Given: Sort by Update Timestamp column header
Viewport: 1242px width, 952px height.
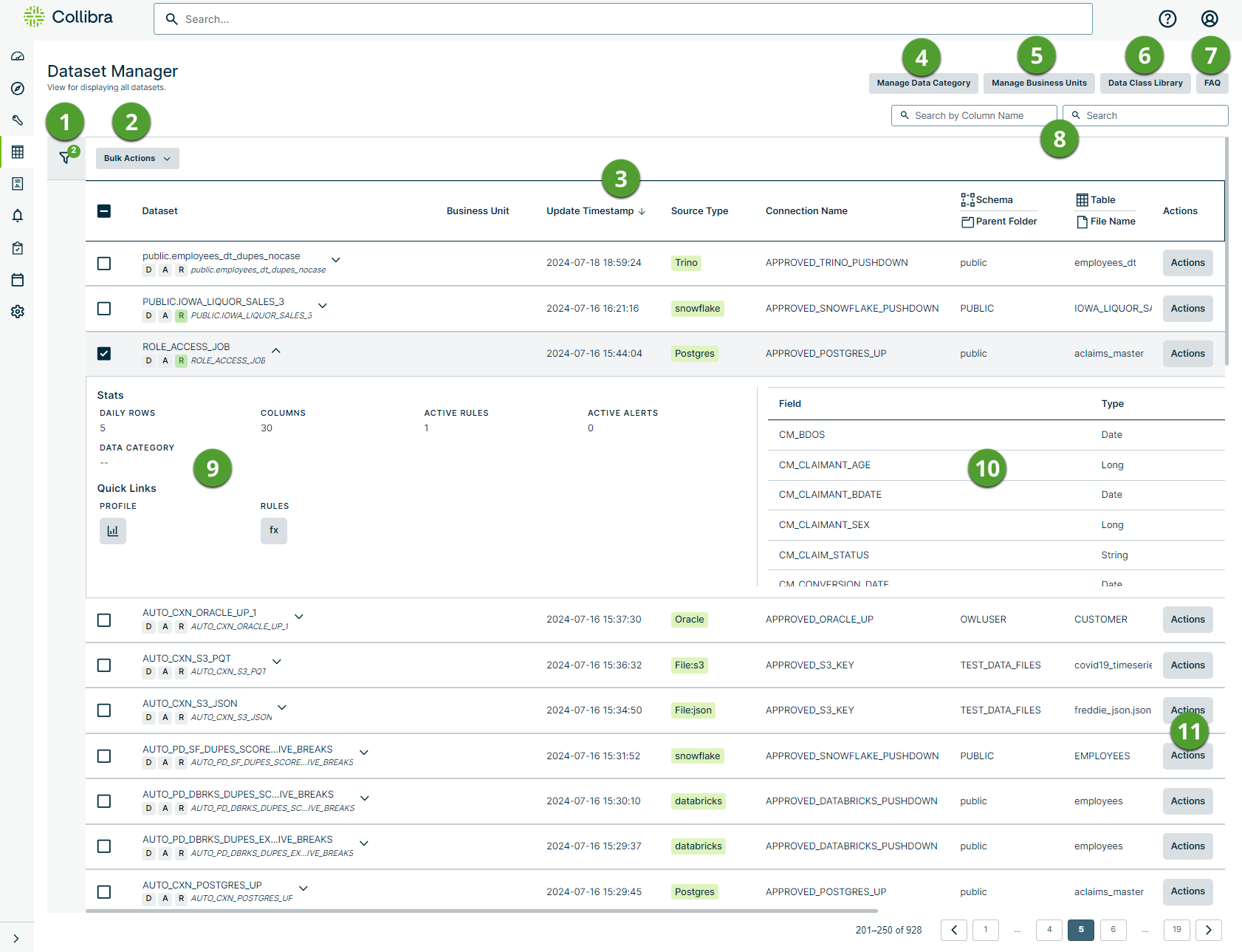Looking at the screenshot, I should click(x=590, y=211).
